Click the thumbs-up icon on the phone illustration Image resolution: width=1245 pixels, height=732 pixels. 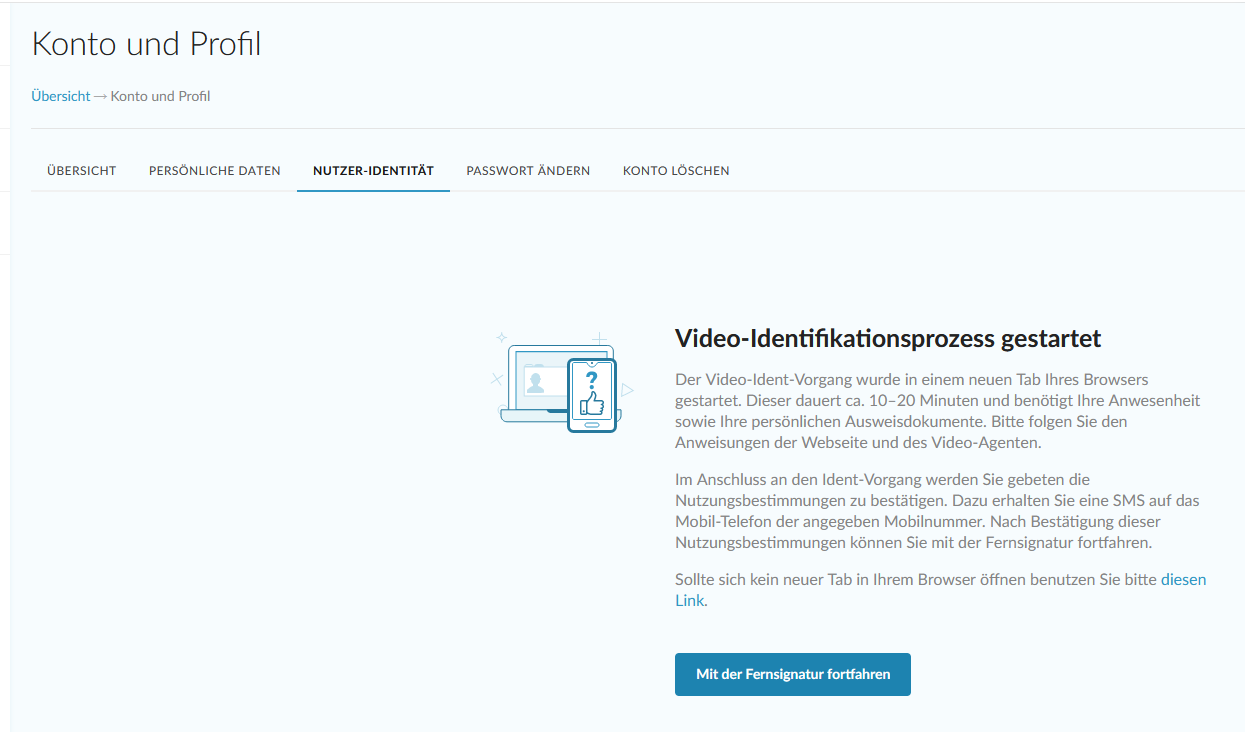tap(592, 403)
